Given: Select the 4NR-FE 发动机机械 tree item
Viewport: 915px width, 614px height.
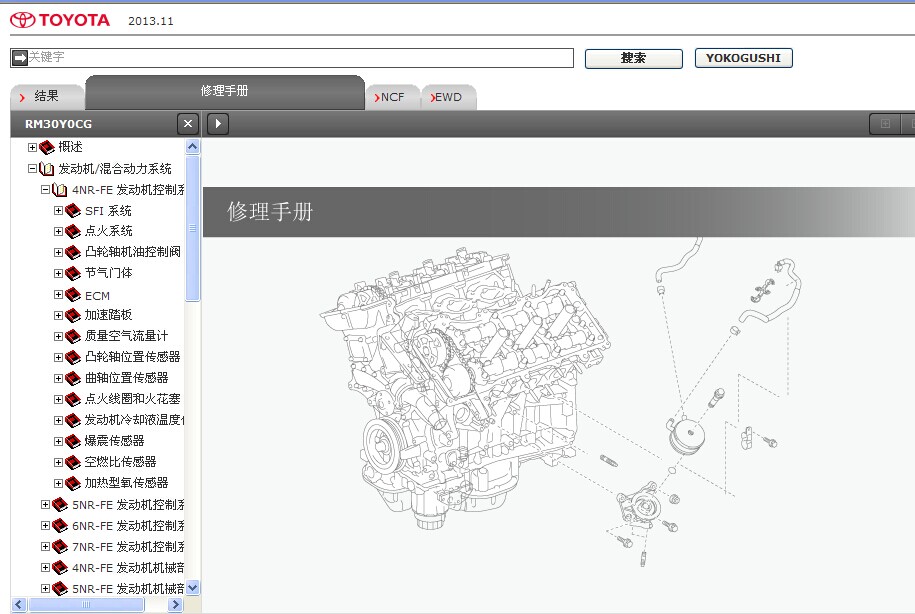Looking at the screenshot, I should tap(128, 568).
